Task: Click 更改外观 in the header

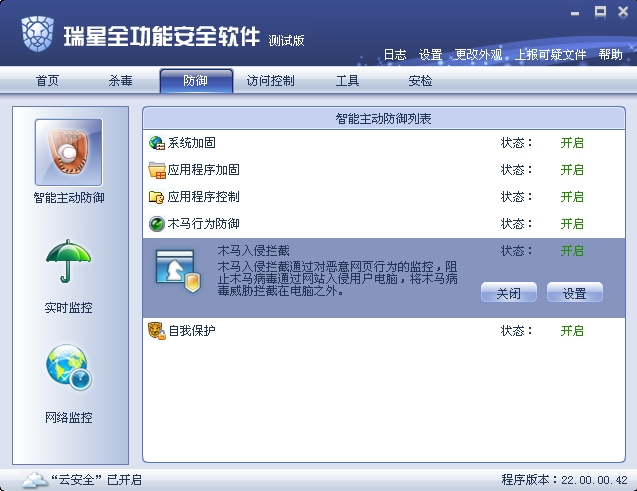Action: coord(478,55)
